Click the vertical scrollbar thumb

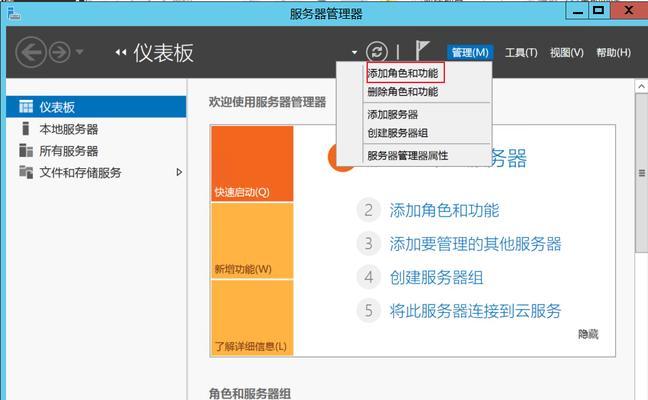point(641,173)
